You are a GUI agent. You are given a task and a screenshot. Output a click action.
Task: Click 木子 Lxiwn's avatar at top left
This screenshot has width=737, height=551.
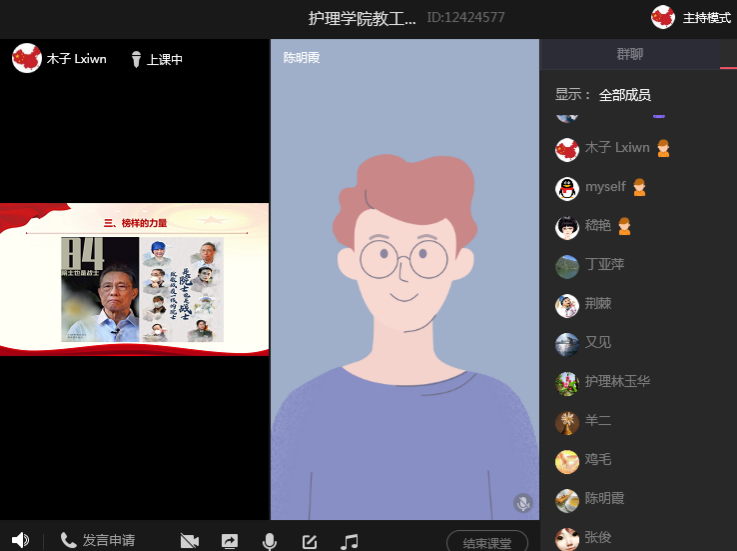[27, 59]
